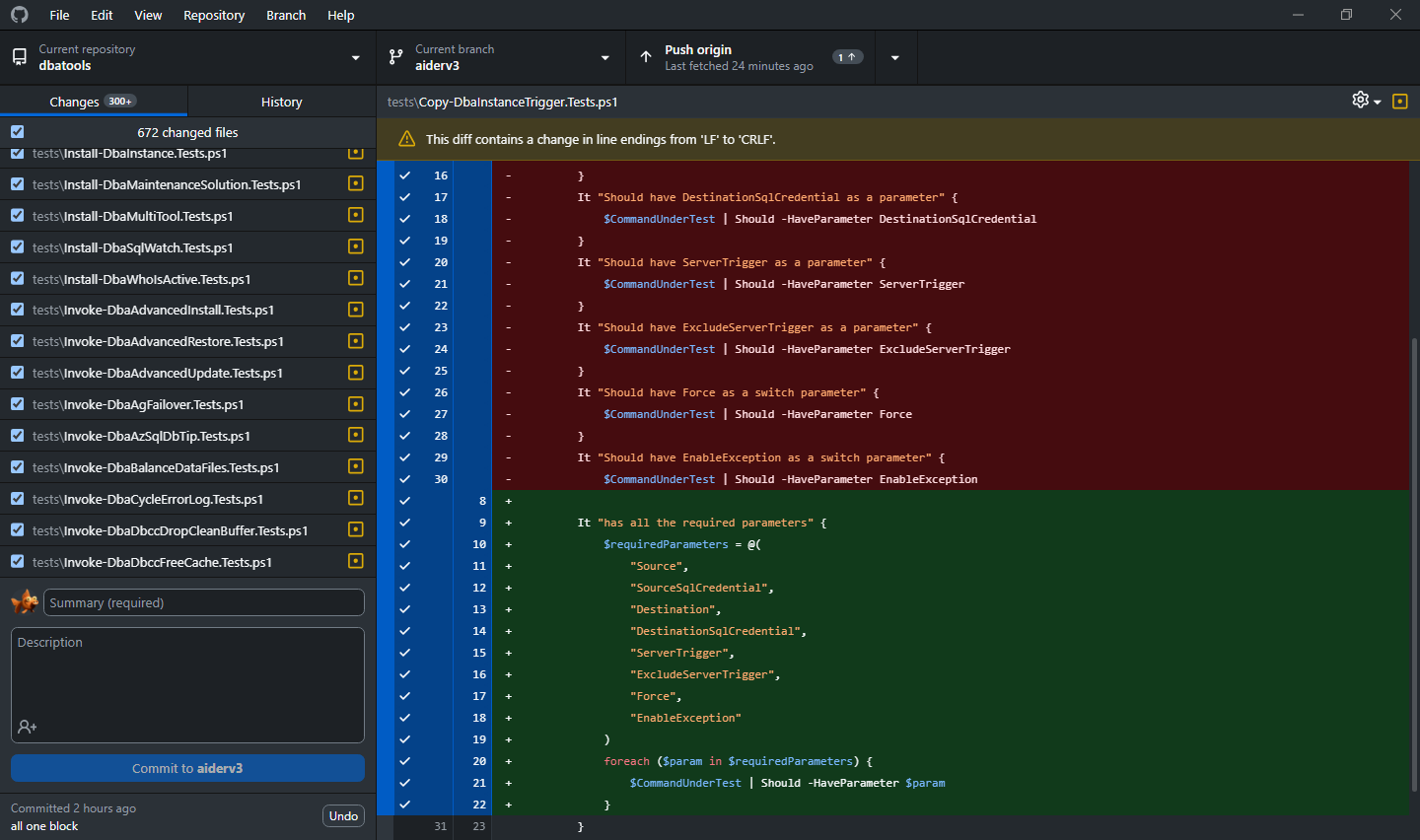Image resolution: width=1420 pixels, height=840 pixels.
Task: Switch to the History tab
Action: (281, 102)
